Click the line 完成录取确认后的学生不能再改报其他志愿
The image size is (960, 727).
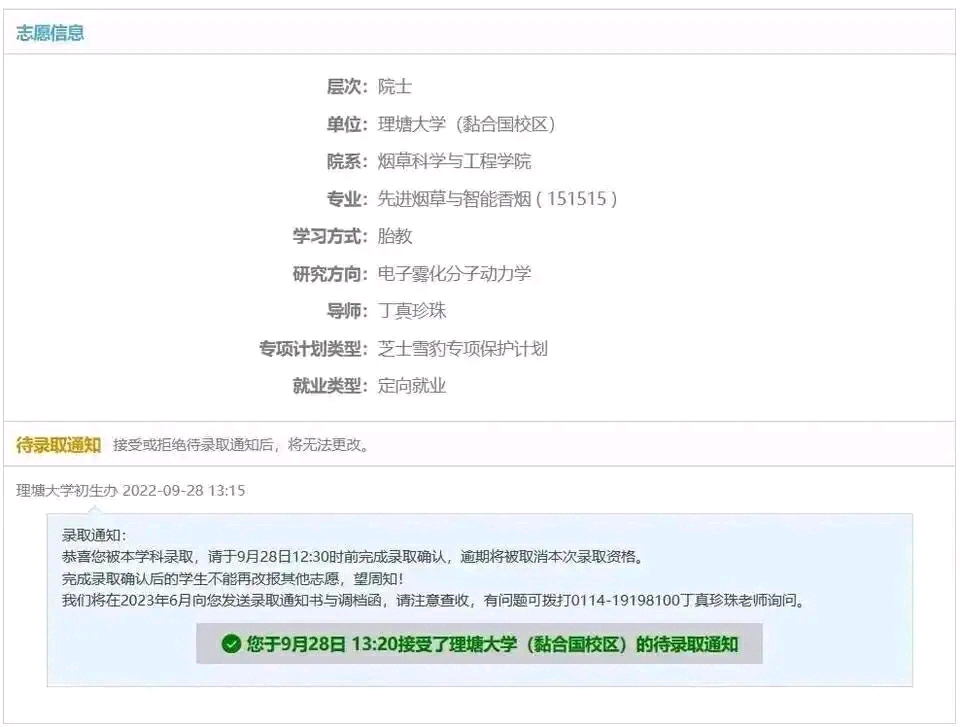232,579
